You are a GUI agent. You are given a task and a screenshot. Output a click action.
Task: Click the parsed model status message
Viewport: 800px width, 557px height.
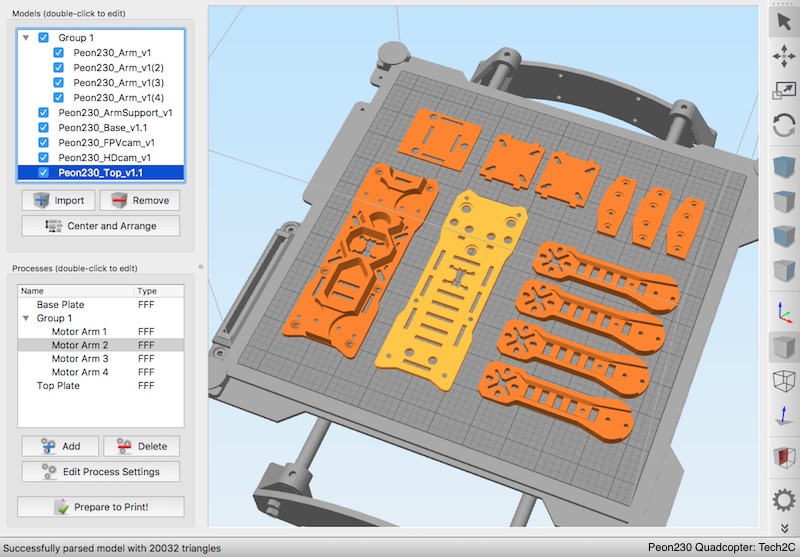[112, 548]
